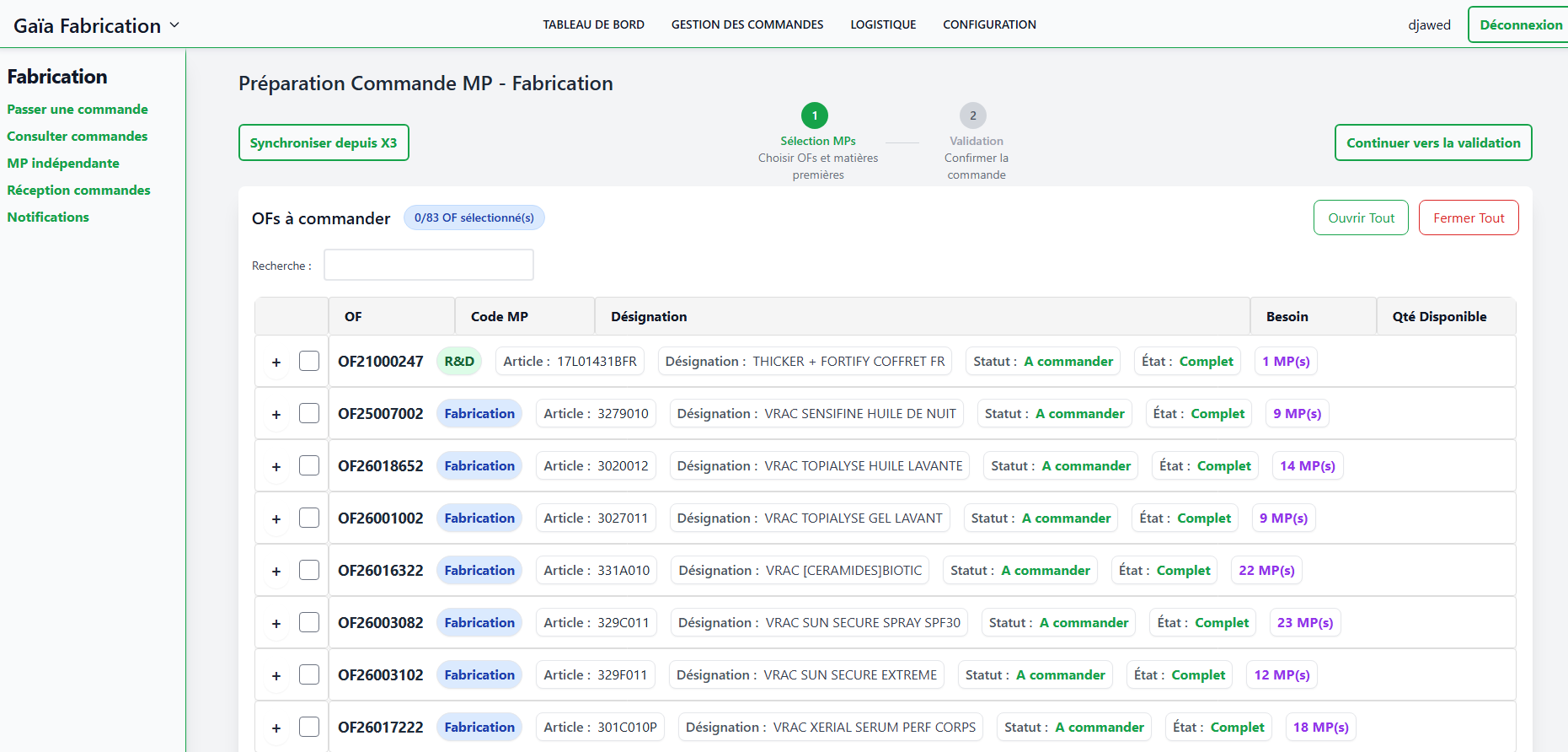Tick checkbox for OF26001002

309,518
